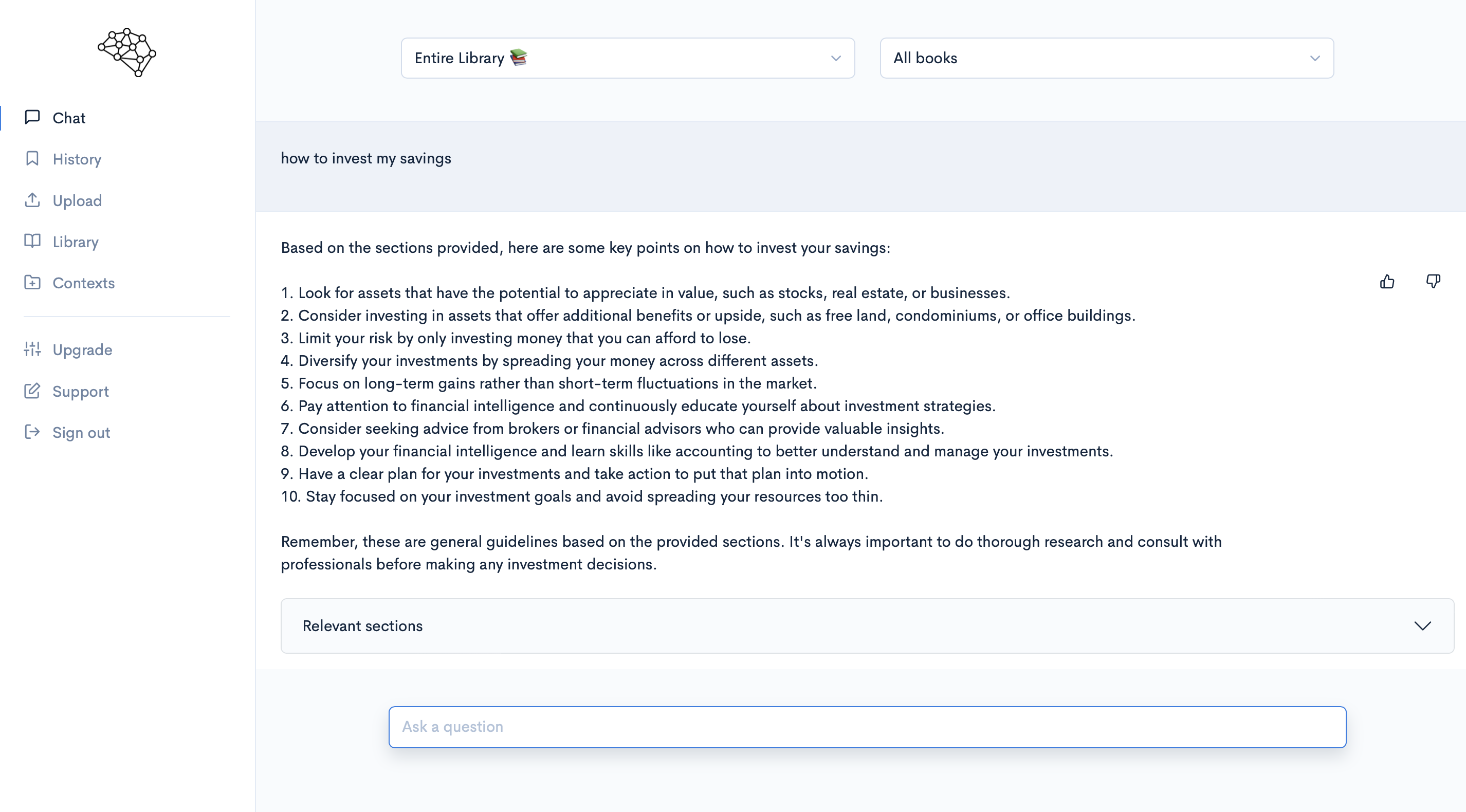This screenshot has height=812, width=1466.
Task: Click the Library open book icon
Action: 32,241
